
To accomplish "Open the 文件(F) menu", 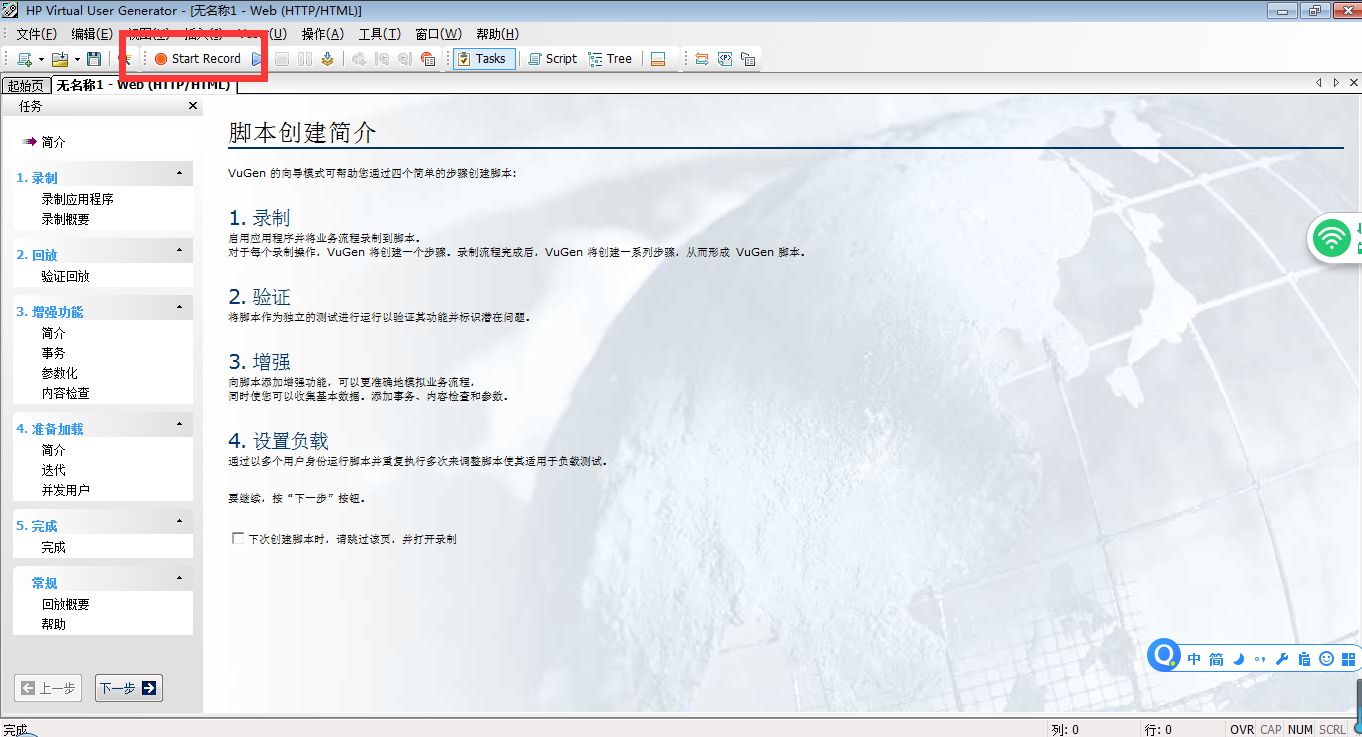I will [x=36, y=34].
